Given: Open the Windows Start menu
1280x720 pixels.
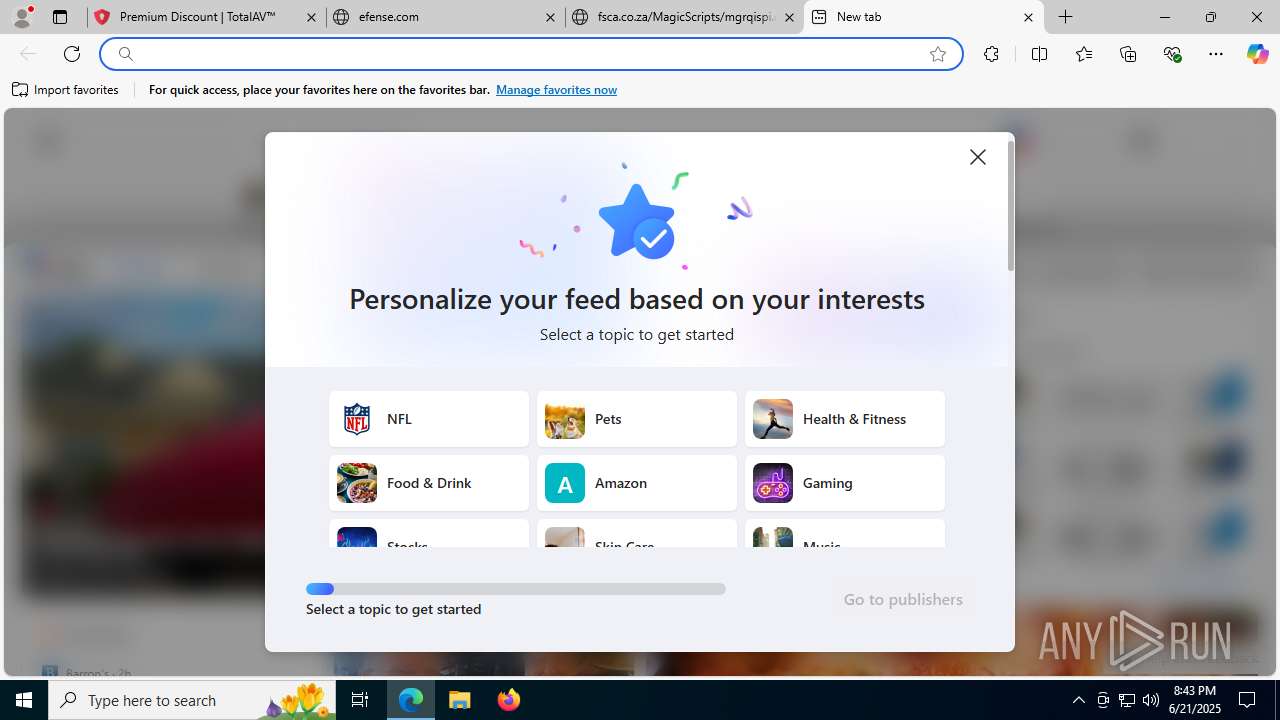Looking at the screenshot, I should coord(24,700).
